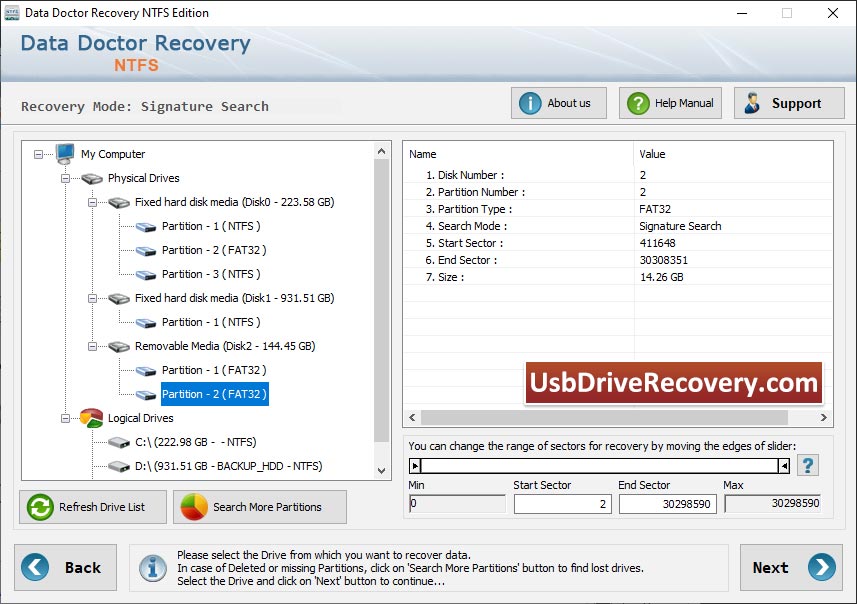This screenshot has width=857, height=604.
Task: Click the Physical Drives disk icon
Action: pyautogui.click(x=92, y=178)
